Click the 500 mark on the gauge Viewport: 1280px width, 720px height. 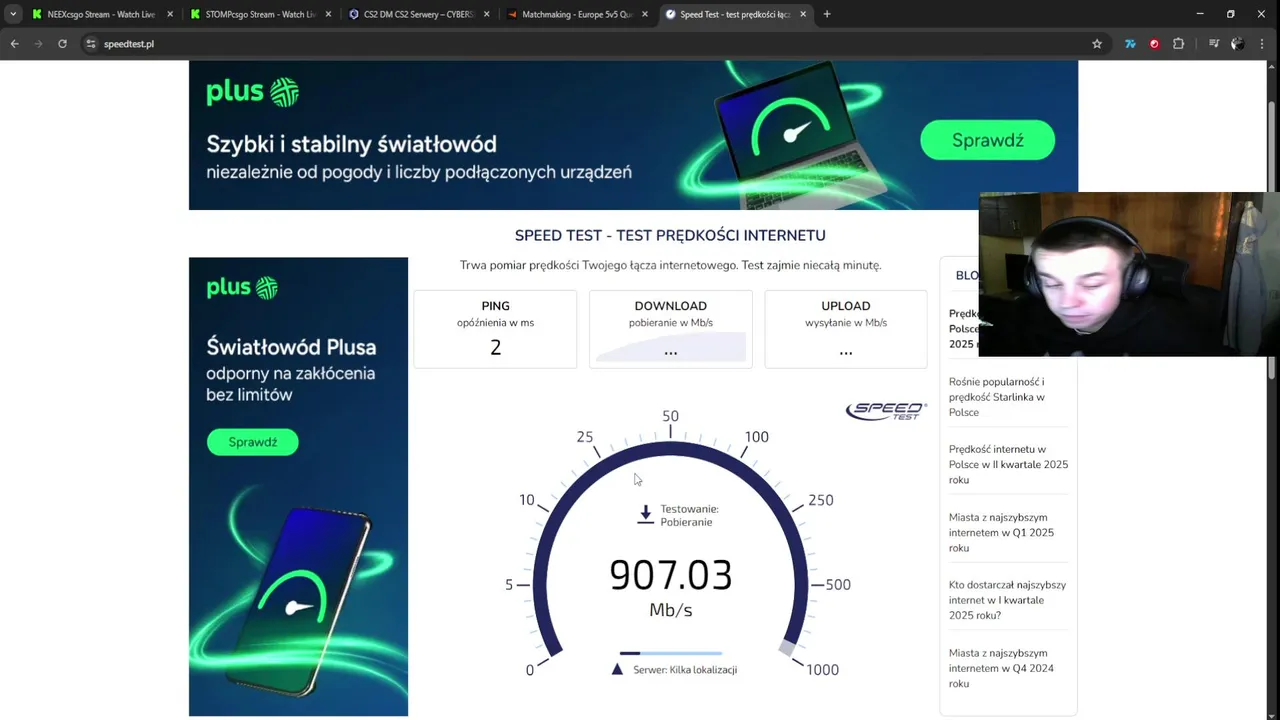point(838,585)
